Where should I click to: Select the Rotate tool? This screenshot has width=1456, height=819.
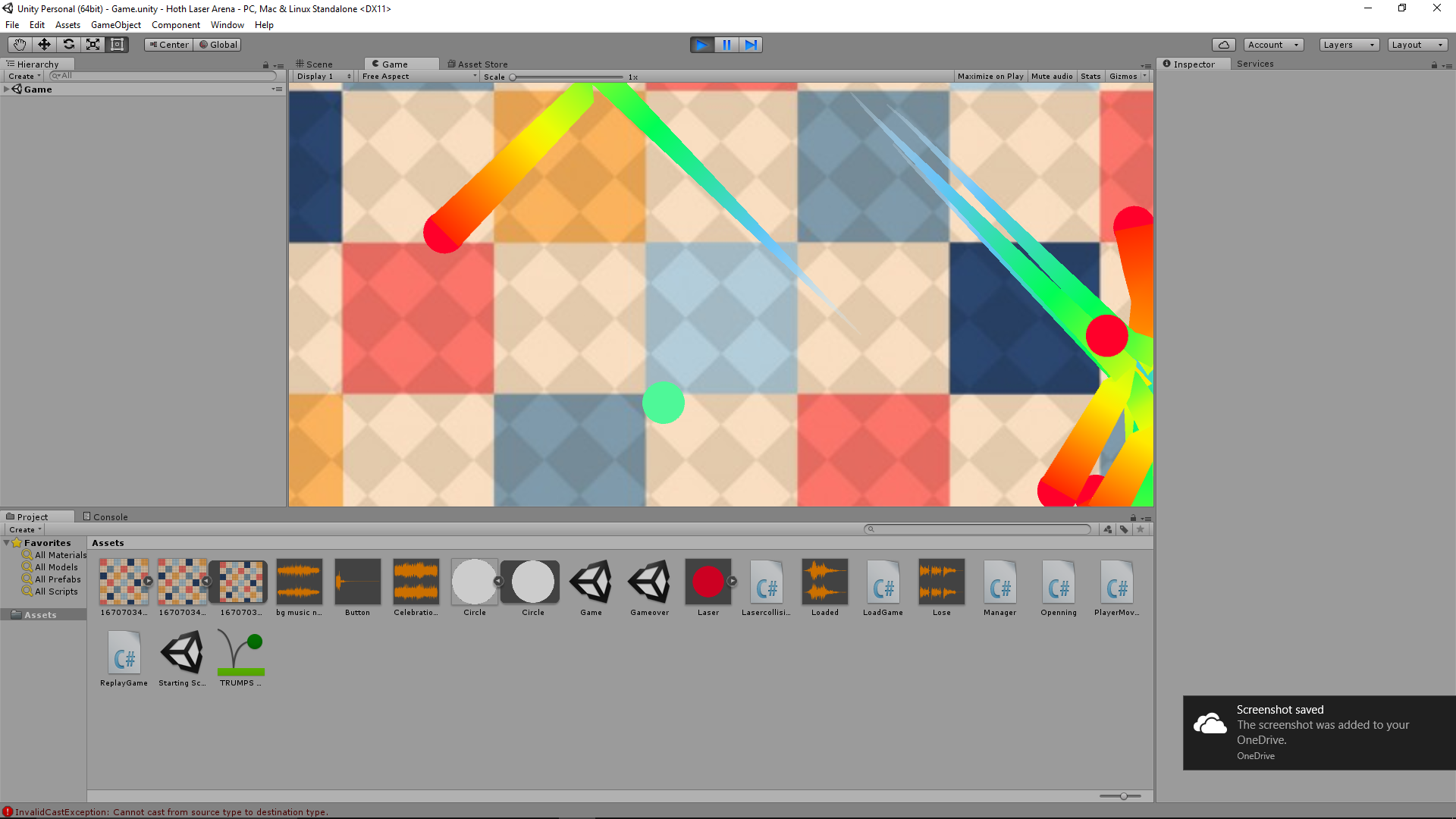click(x=68, y=45)
